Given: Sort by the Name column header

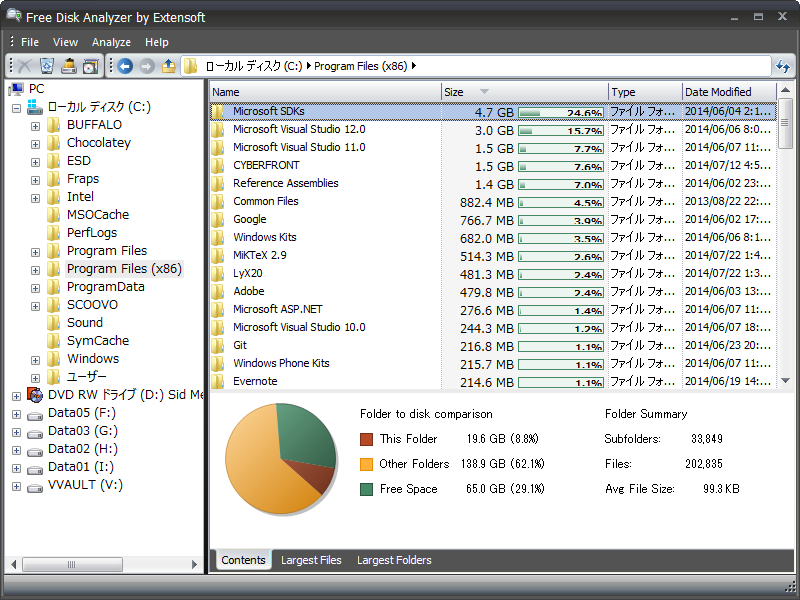Looking at the screenshot, I should point(326,92).
